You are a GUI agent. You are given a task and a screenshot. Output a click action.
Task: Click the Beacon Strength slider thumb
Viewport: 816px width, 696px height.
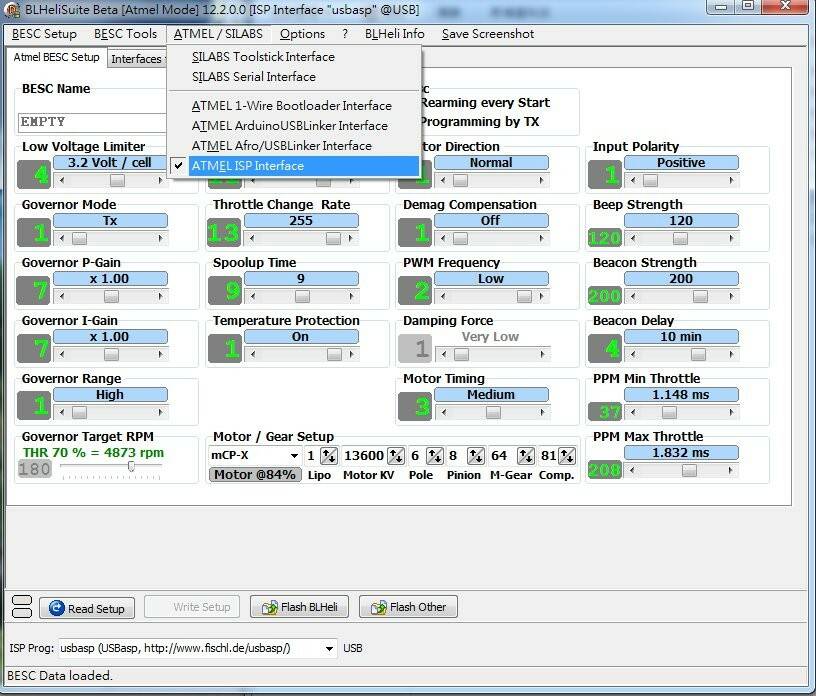point(700,297)
